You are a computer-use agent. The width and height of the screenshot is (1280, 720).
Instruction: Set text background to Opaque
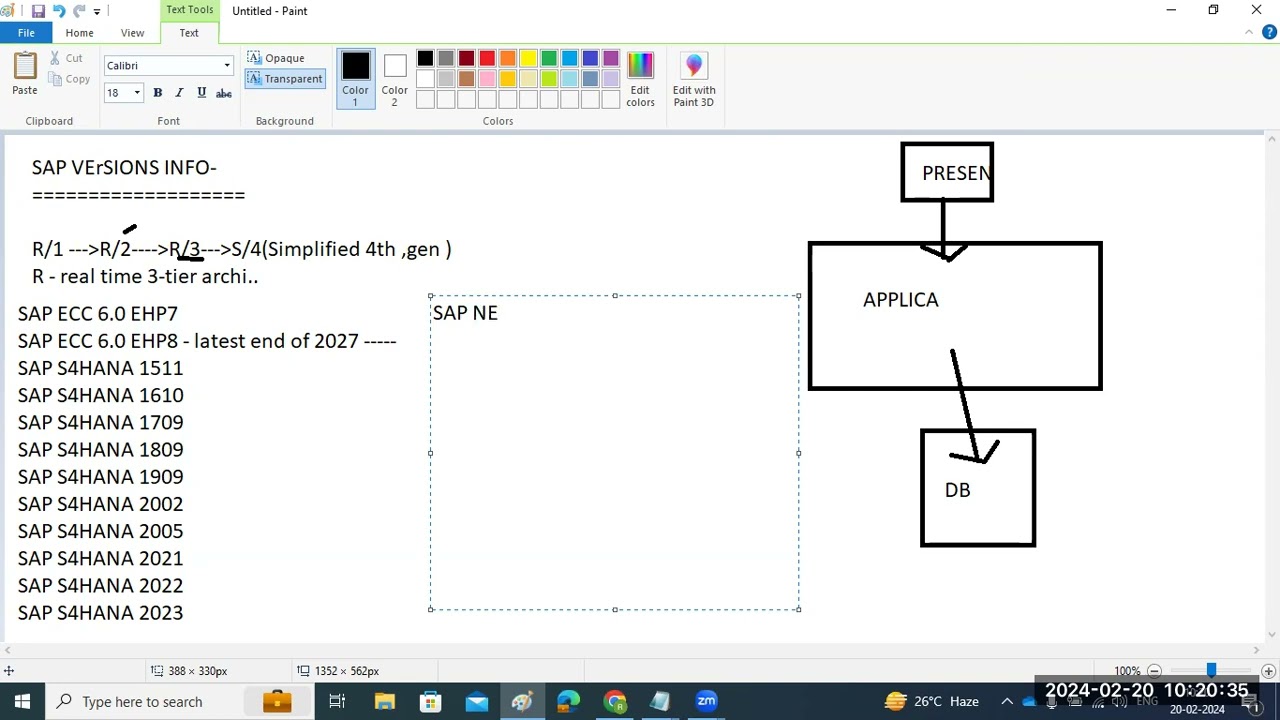pos(276,58)
